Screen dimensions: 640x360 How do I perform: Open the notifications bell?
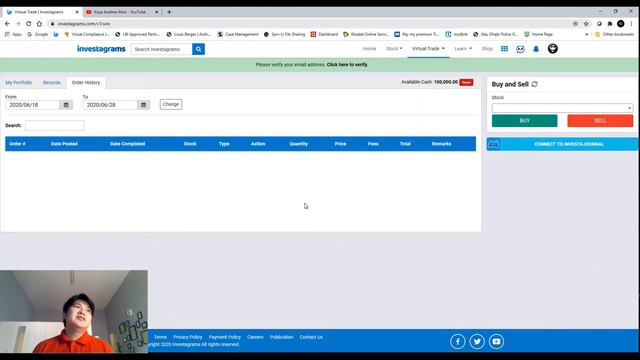pyautogui.click(x=536, y=49)
